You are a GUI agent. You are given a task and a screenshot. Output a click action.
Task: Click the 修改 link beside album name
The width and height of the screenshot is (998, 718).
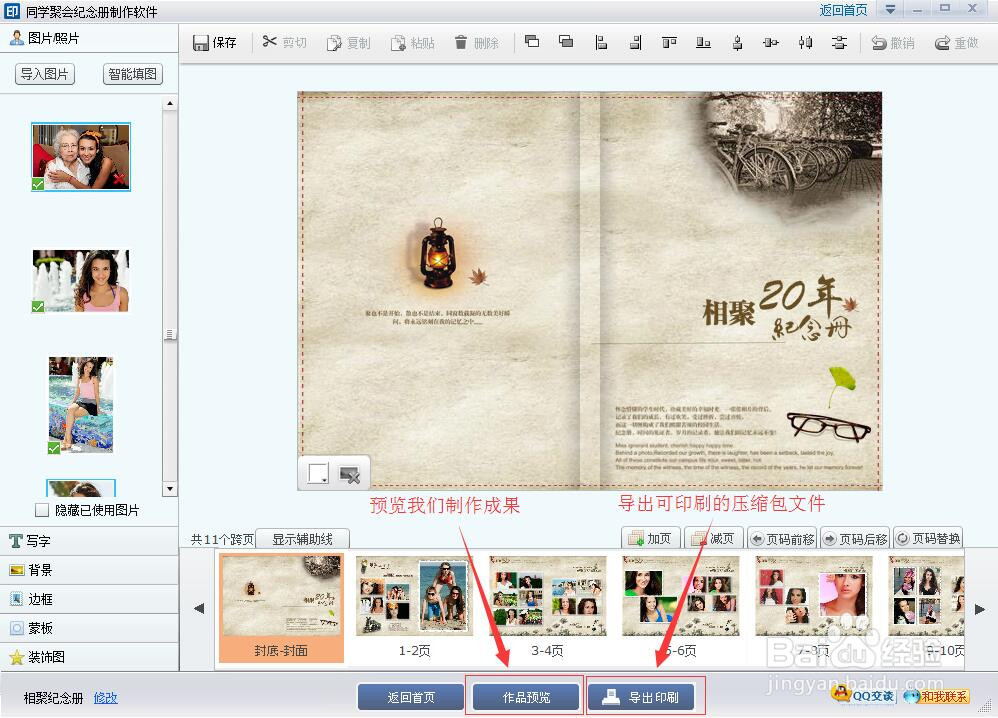coord(106,698)
